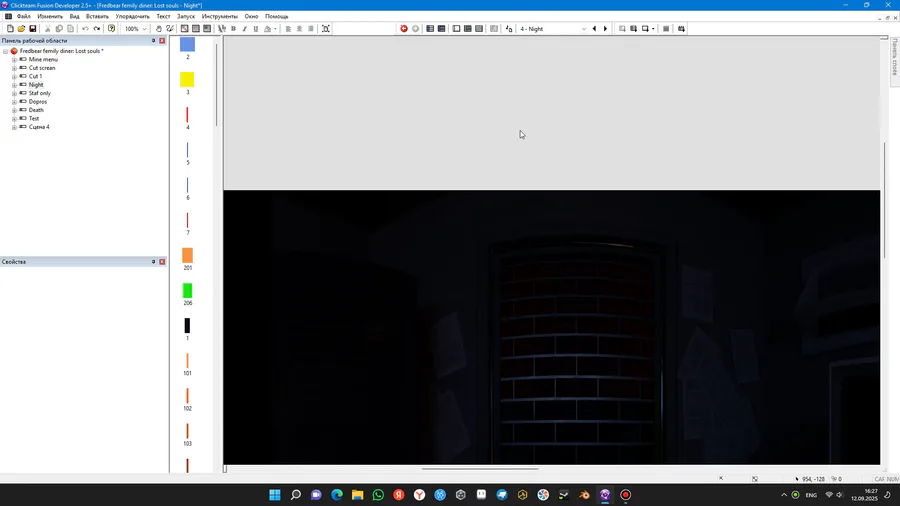Click the grey stop application button
The width and height of the screenshot is (900, 506).
(416, 29)
